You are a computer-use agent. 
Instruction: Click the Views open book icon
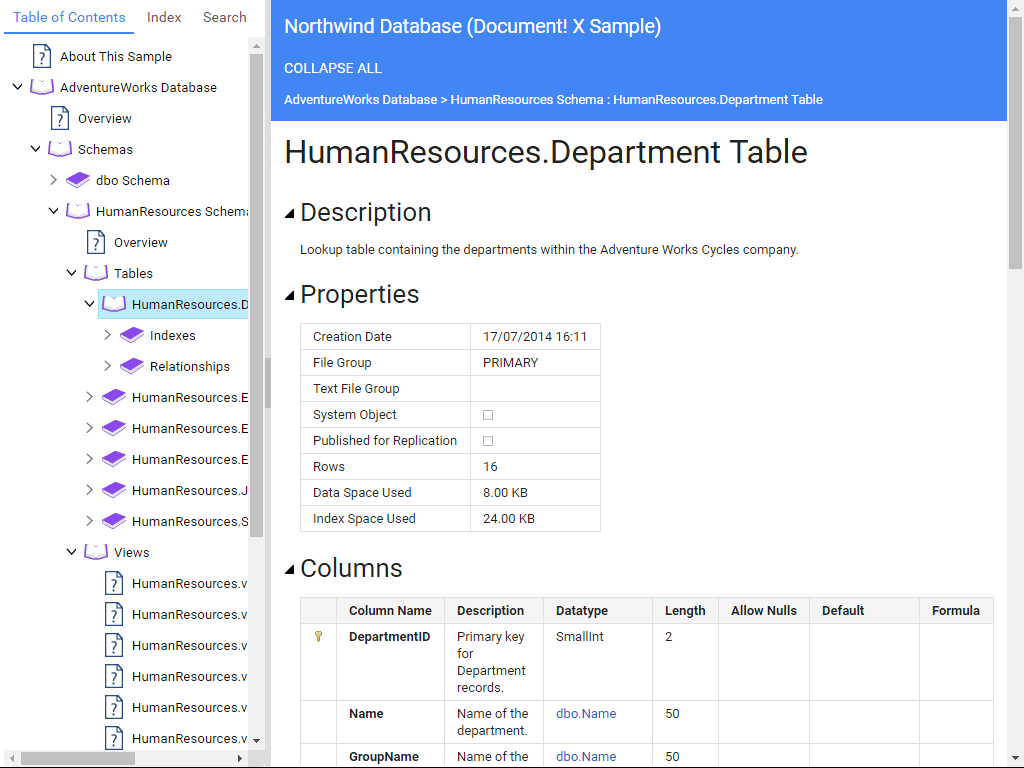pyautogui.click(x=96, y=552)
